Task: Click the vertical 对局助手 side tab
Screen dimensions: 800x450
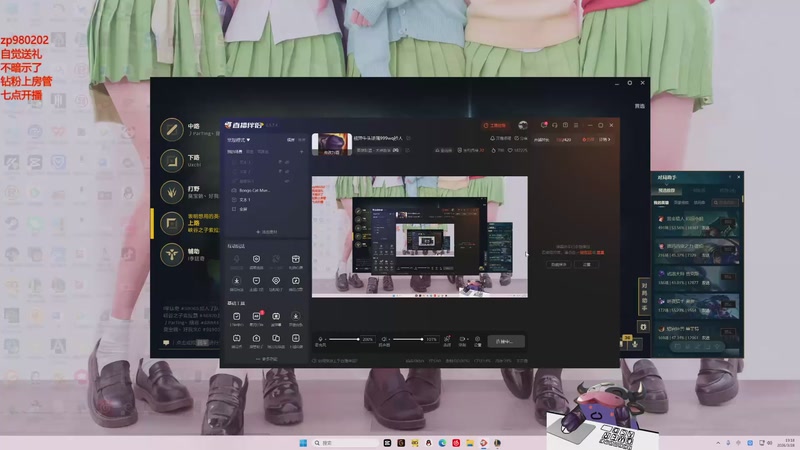Action: [x=644, y=297]
